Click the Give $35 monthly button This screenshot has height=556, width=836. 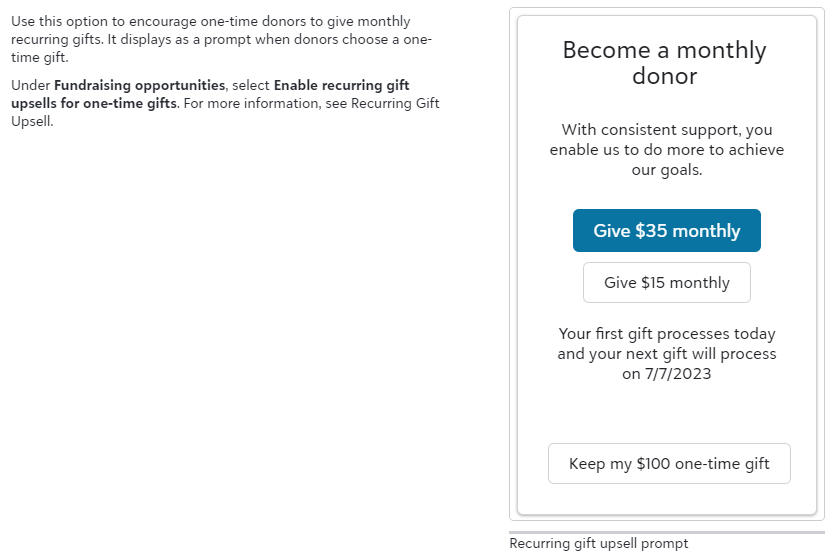pyautogui.click(x=666, y=231)
